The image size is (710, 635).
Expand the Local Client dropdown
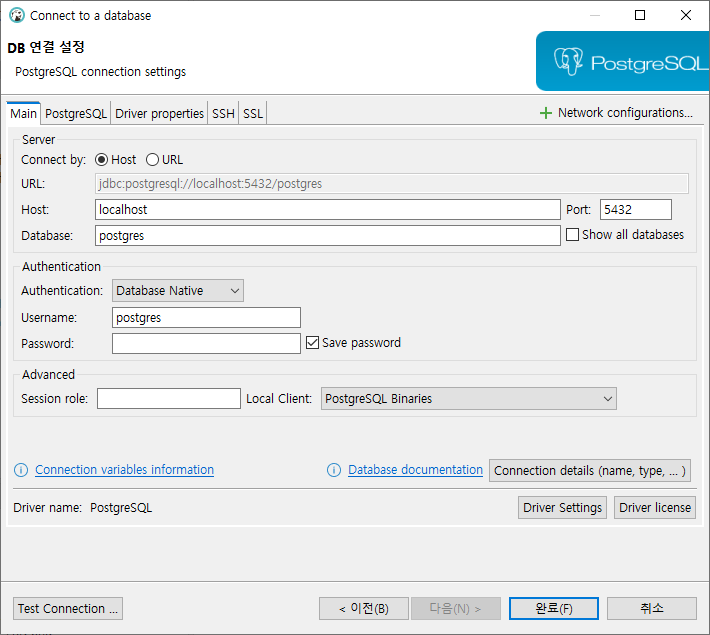pyautogui.click(x=469, y=399)
